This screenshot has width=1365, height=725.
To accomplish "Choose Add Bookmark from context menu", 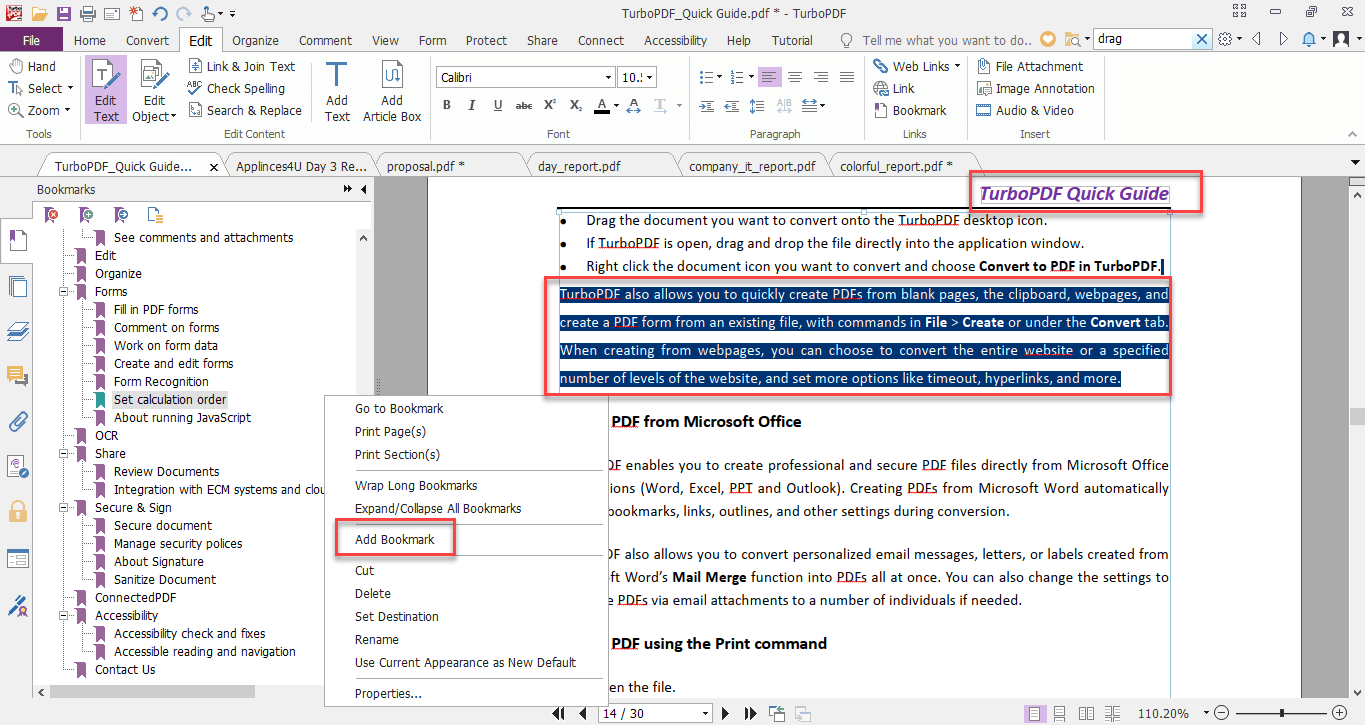I will pyautogui.click(x=394, y=539).
